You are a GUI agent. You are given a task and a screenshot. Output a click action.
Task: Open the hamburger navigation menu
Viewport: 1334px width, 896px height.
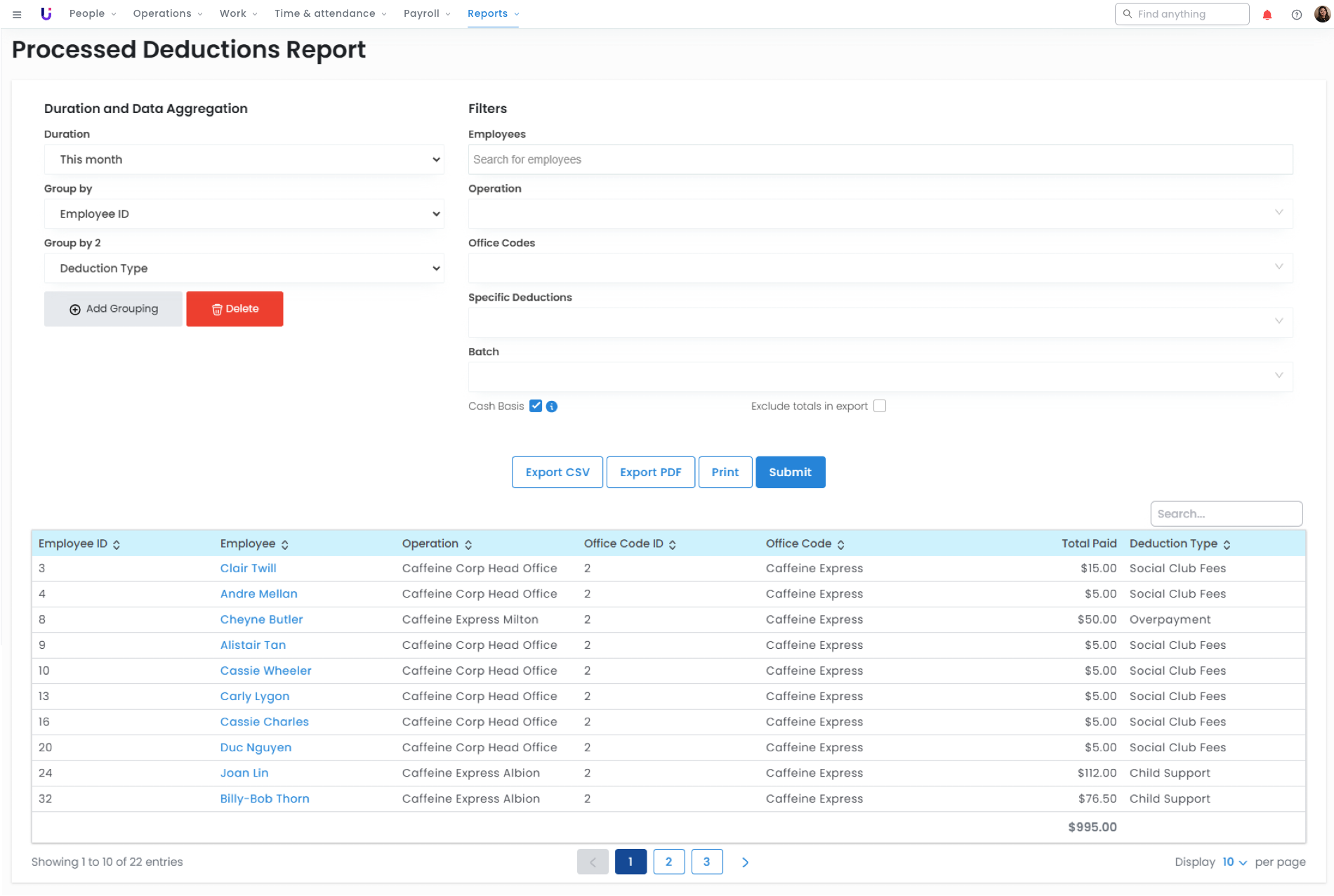17,14
